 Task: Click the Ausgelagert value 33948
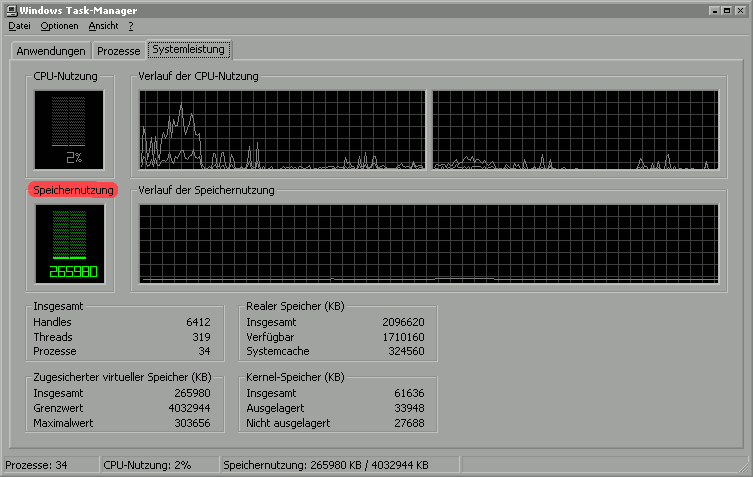click(409, 408)
